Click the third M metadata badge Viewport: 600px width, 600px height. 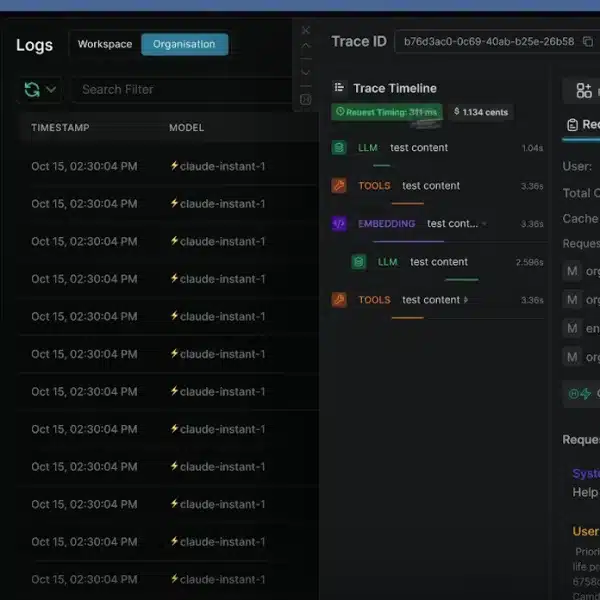pyautogui.click(x=572, y=328)
